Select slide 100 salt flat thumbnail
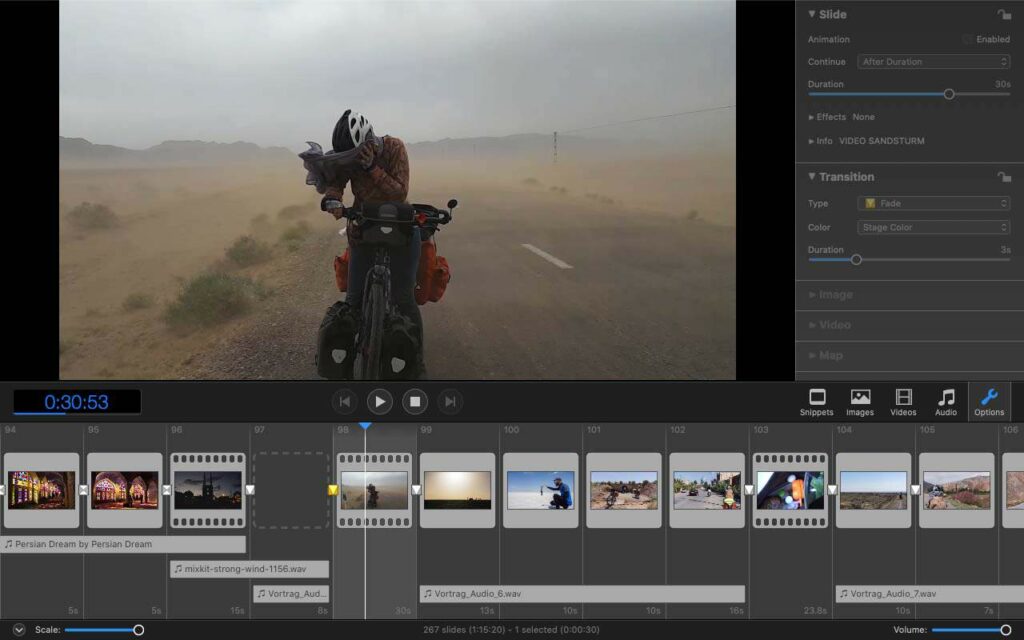This screenshot has width=1024, height=640. pos(541,490)
